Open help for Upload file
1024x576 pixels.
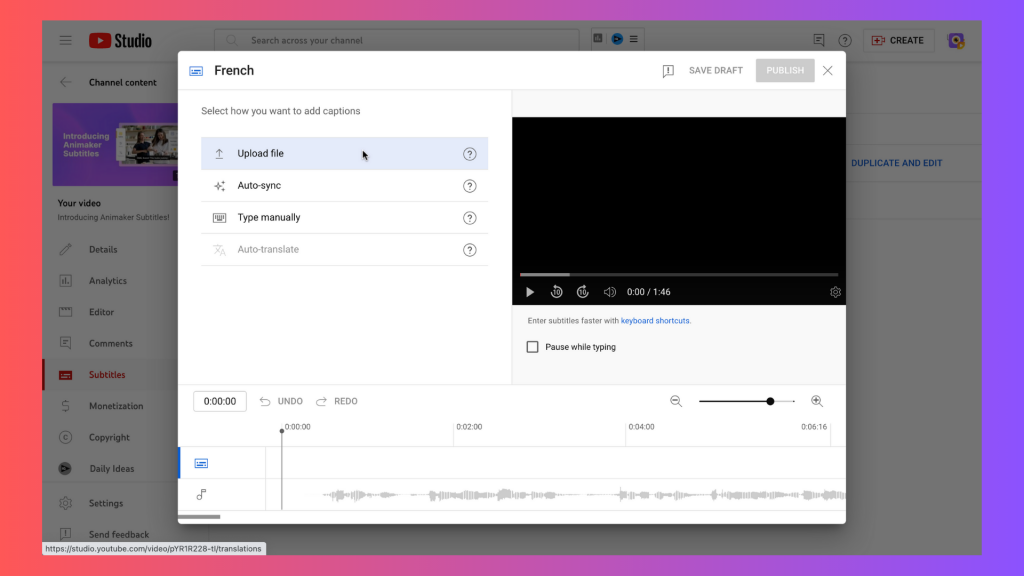click(470, 154)
